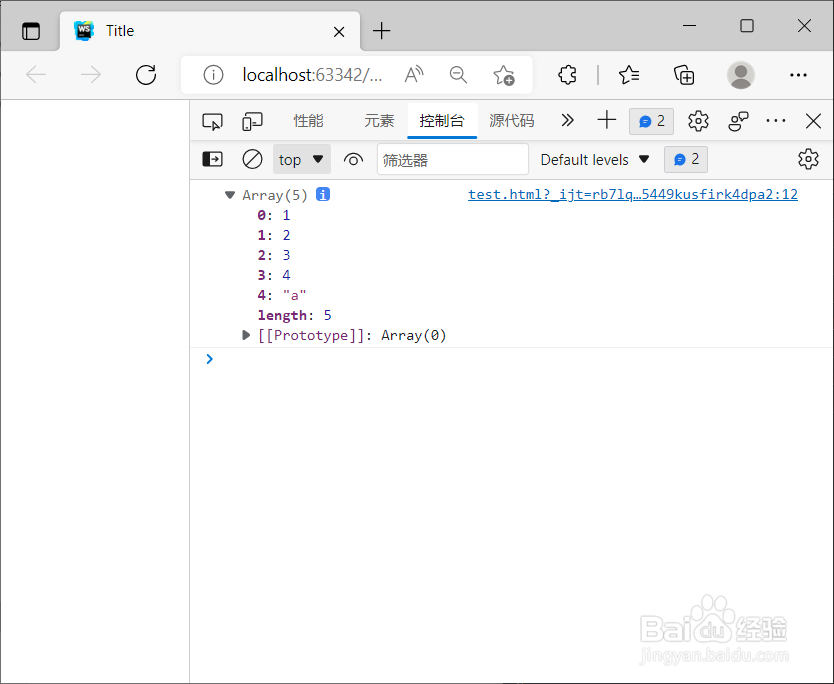834x684 pixels.
Task: Toggle the console sidebar
Action: click(213, 159)
